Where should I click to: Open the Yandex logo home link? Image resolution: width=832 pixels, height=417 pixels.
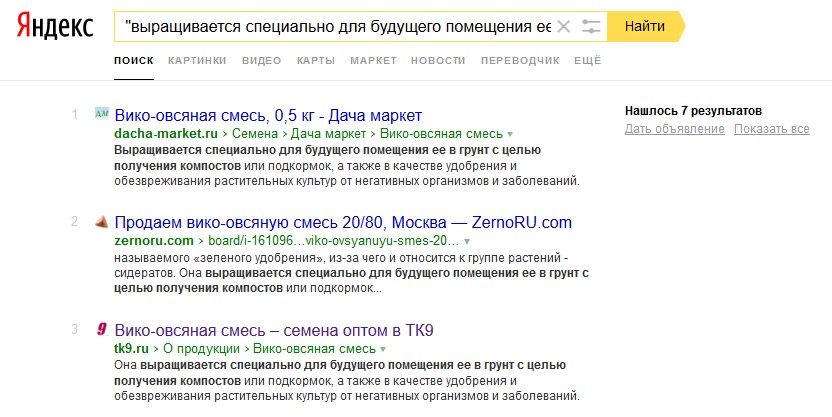[55, 27]
